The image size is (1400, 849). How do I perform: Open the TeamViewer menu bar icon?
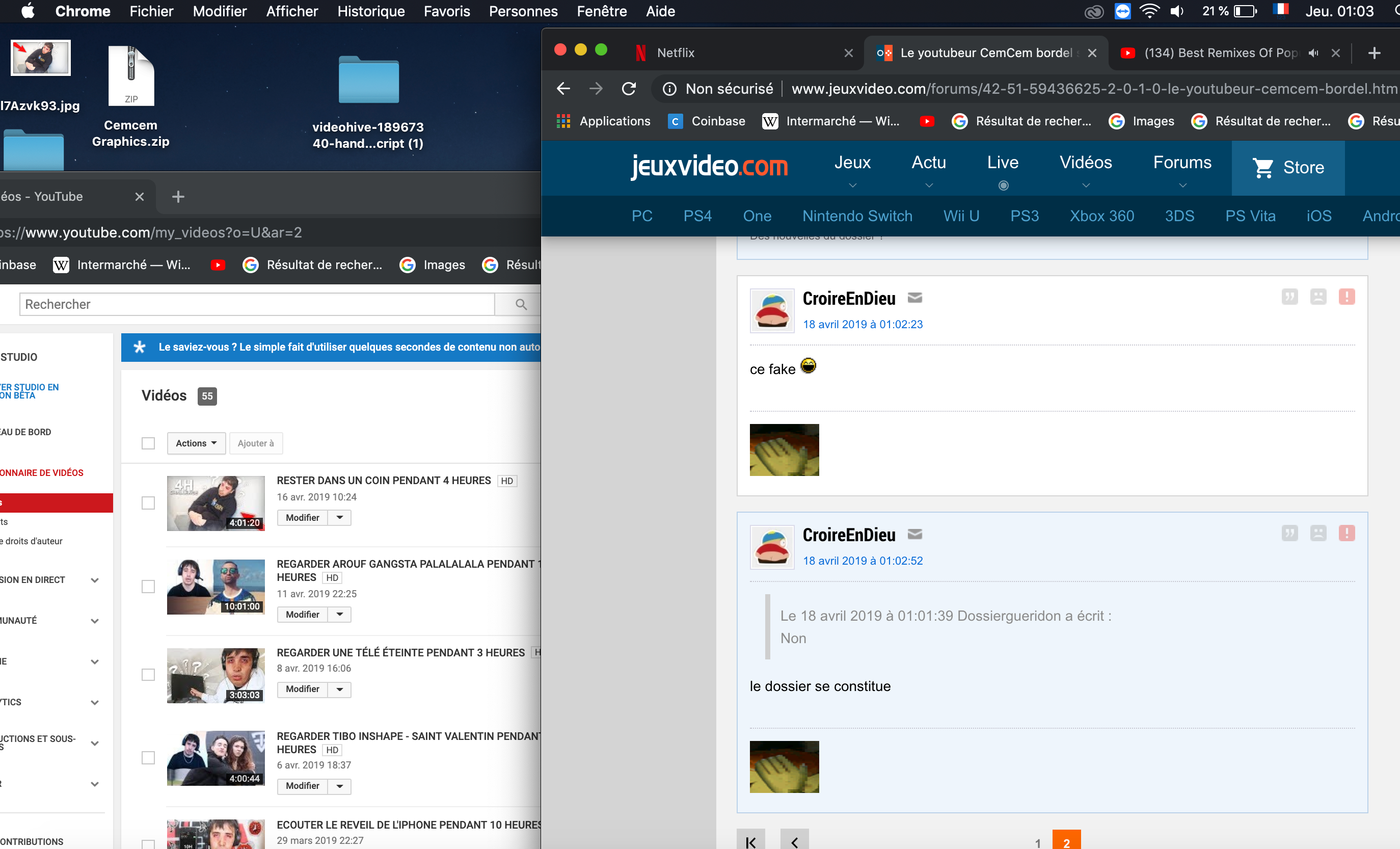(1122, 11)
